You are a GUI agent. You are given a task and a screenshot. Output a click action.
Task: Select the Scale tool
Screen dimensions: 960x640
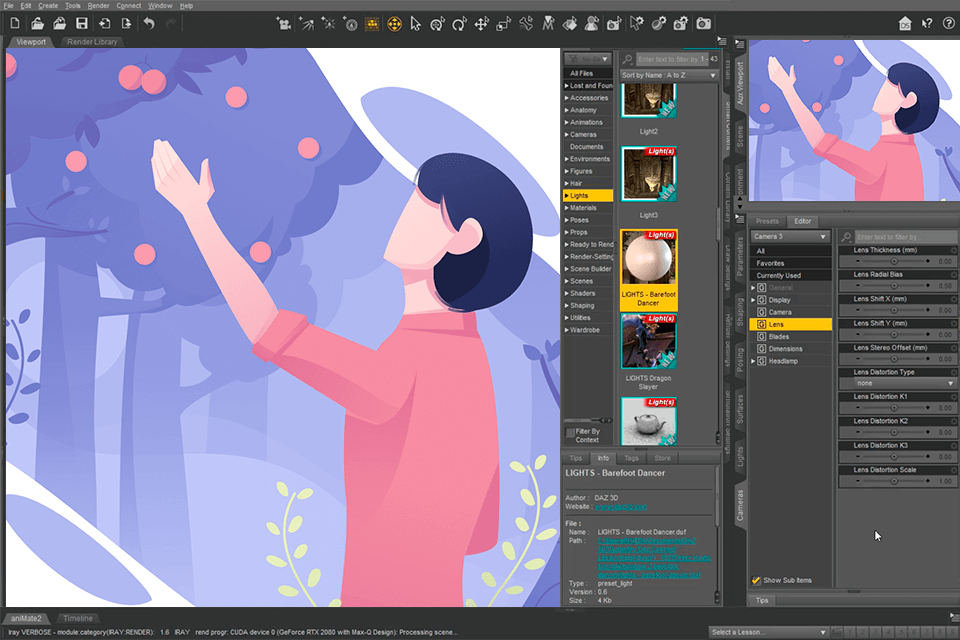[502, 23]
